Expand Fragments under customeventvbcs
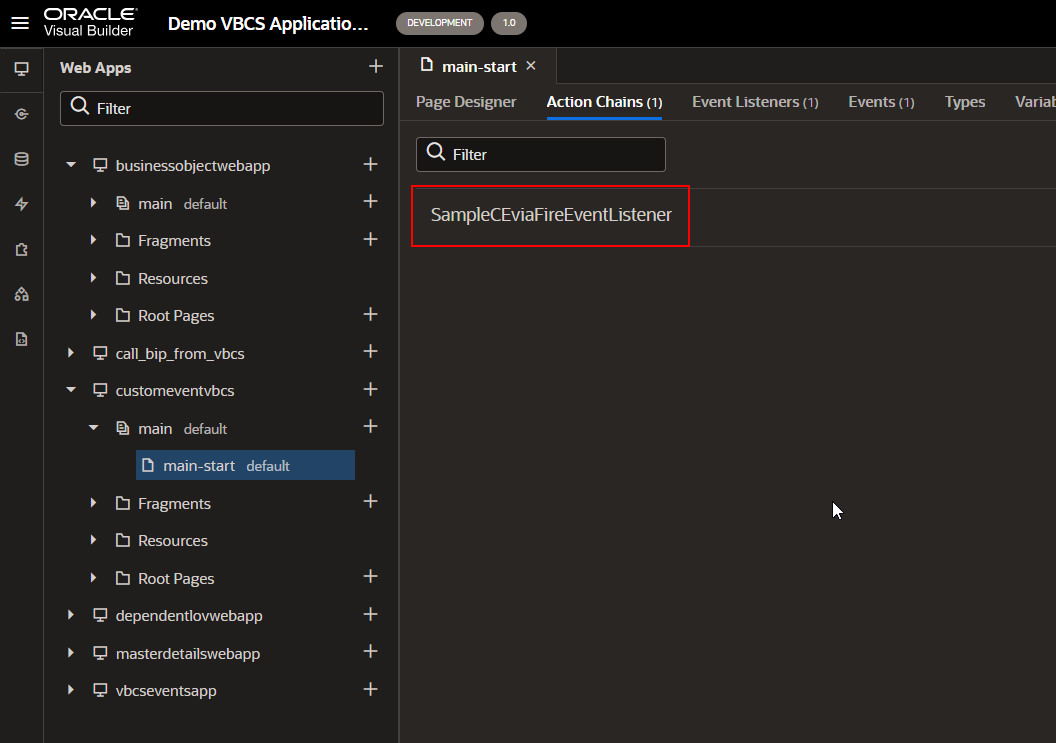1056x743 pixels. coord(94,503)
